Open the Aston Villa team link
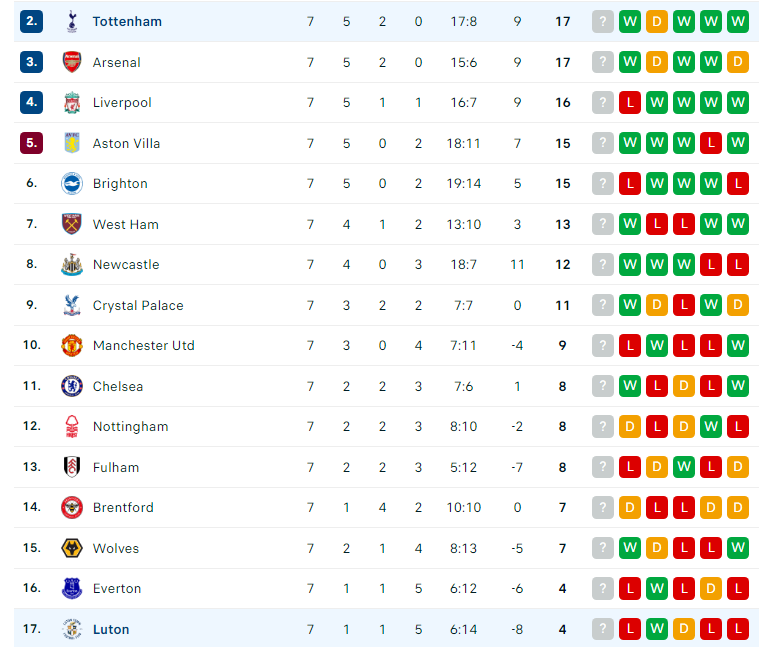 coord(126,143)
